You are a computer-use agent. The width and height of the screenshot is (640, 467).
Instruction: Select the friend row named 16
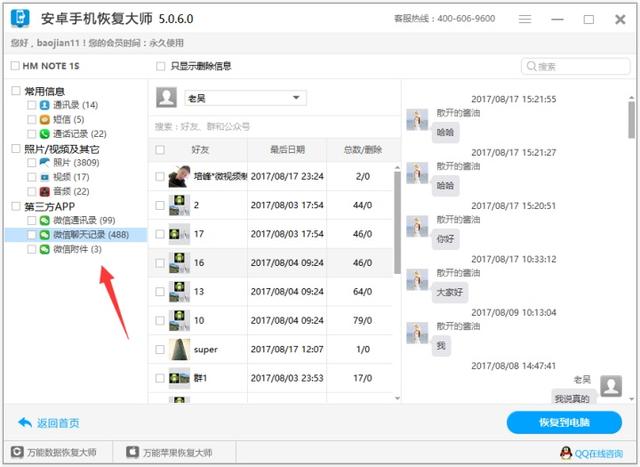click(271, 263)
